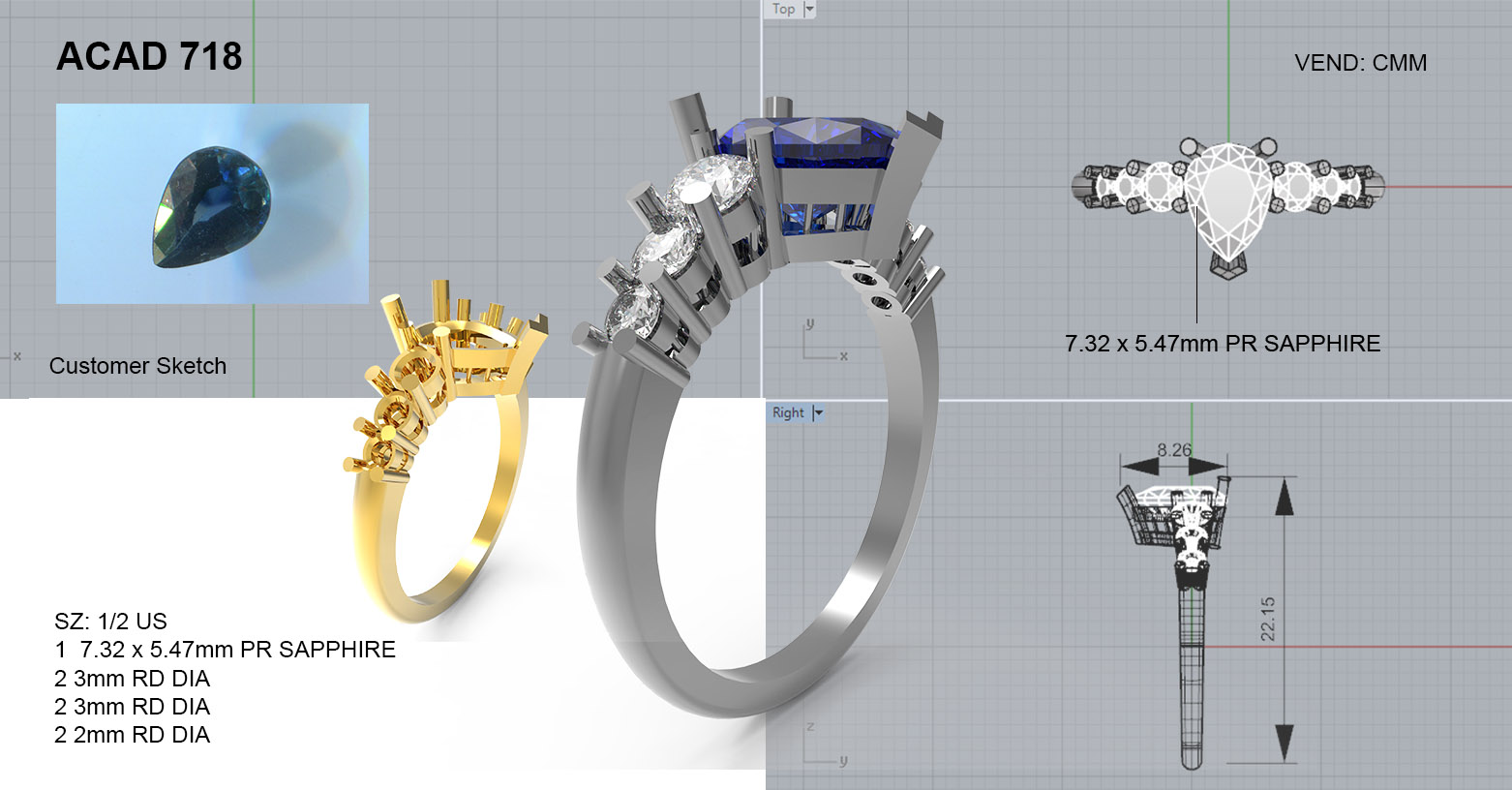Click the "VEND: CMM" label
This screenshot has height=790, width=1512.
point(1360,63)
